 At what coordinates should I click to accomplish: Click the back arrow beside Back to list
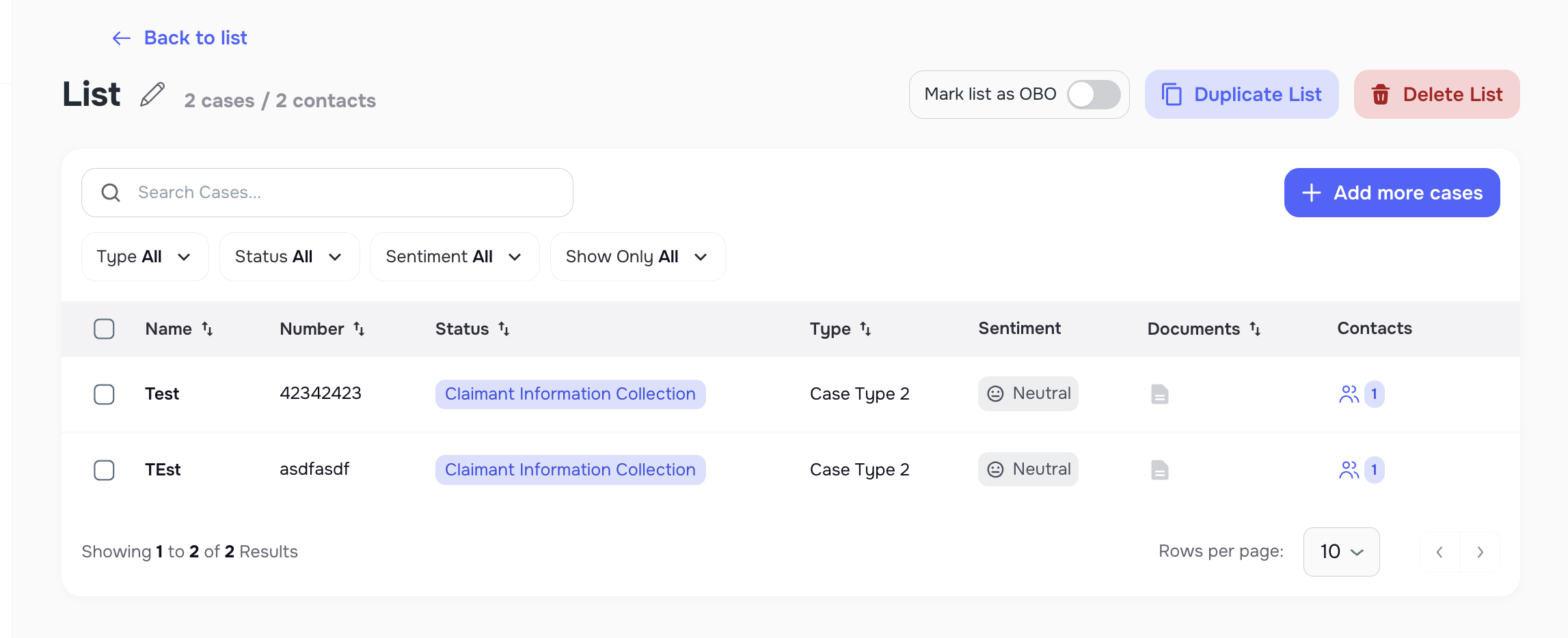point(121,38)
